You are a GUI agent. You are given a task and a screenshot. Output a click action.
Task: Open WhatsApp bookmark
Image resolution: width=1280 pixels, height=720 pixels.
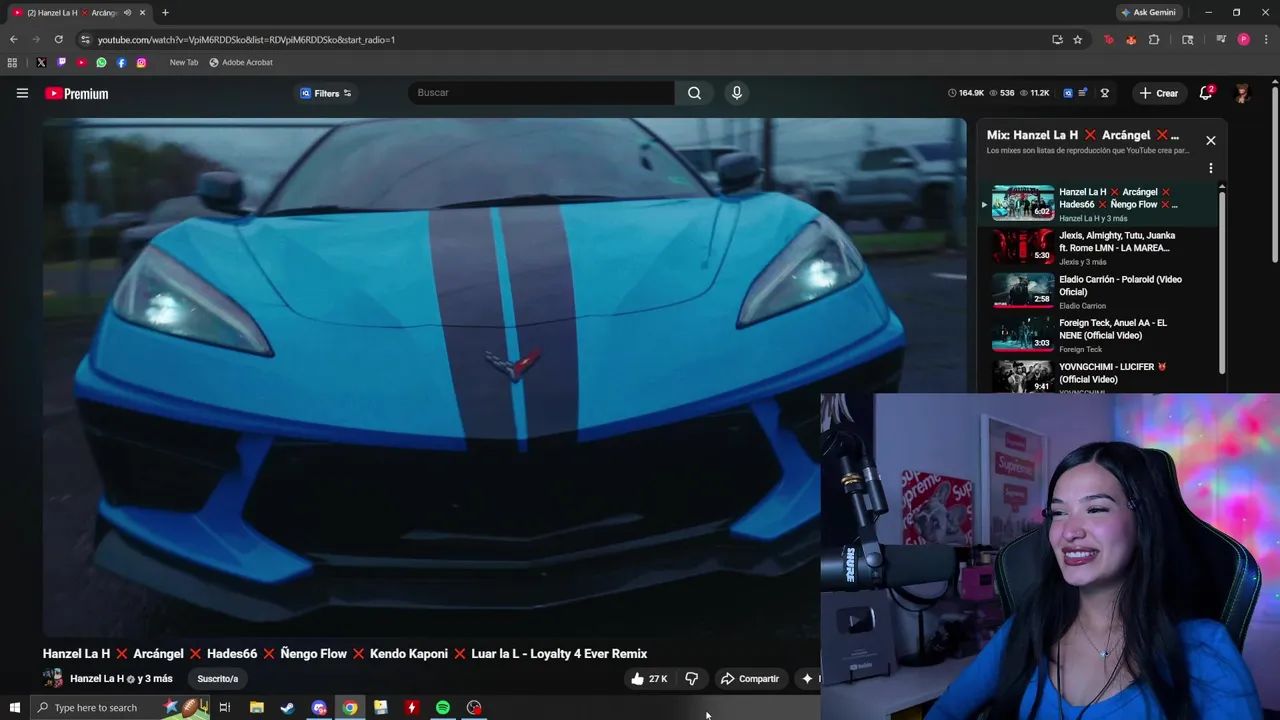101,63
